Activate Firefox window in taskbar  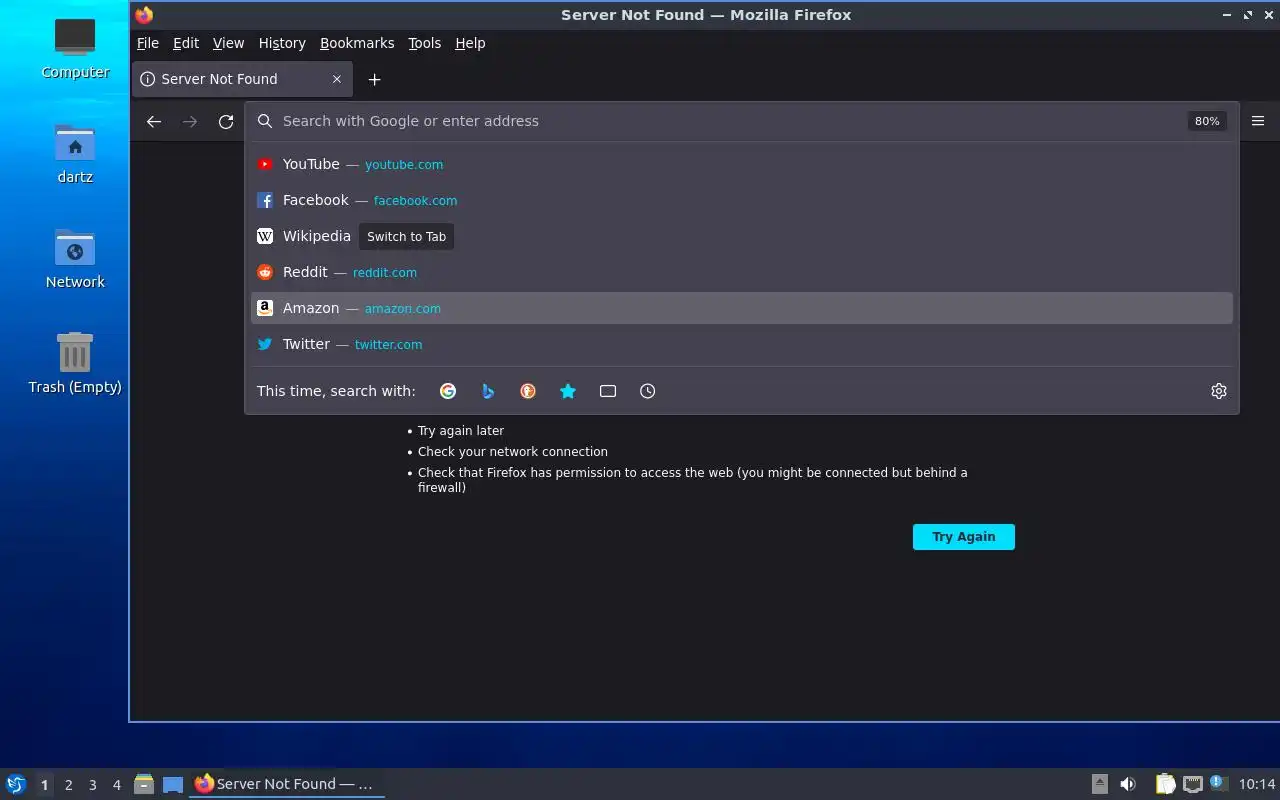287,784
